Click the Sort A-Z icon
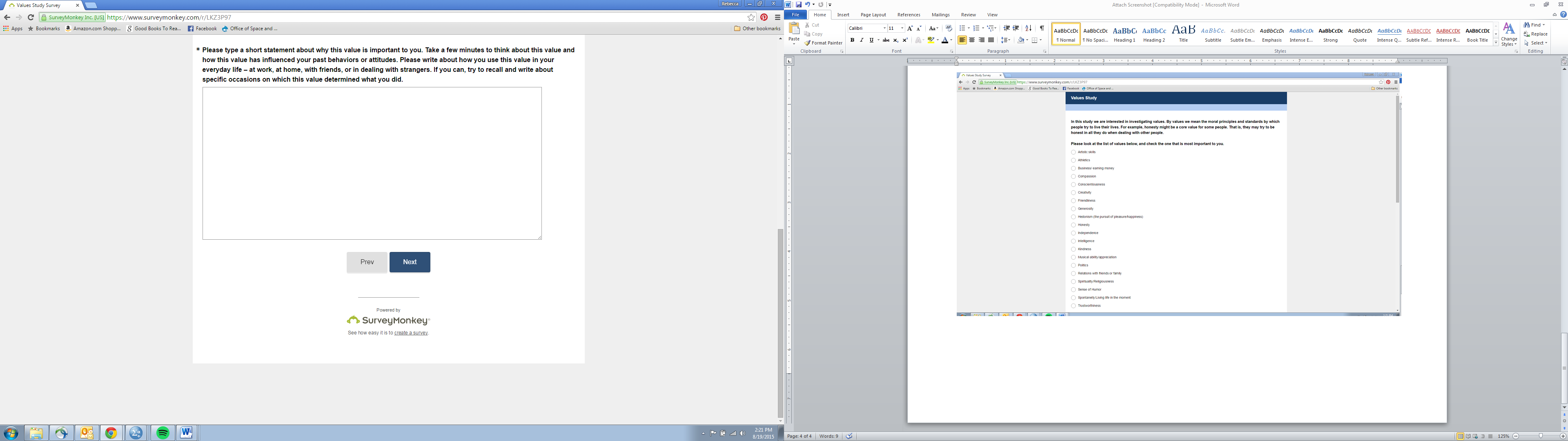Viewport: 1568px width, 441px height. pyautogui.click(x=1028, y=28)
